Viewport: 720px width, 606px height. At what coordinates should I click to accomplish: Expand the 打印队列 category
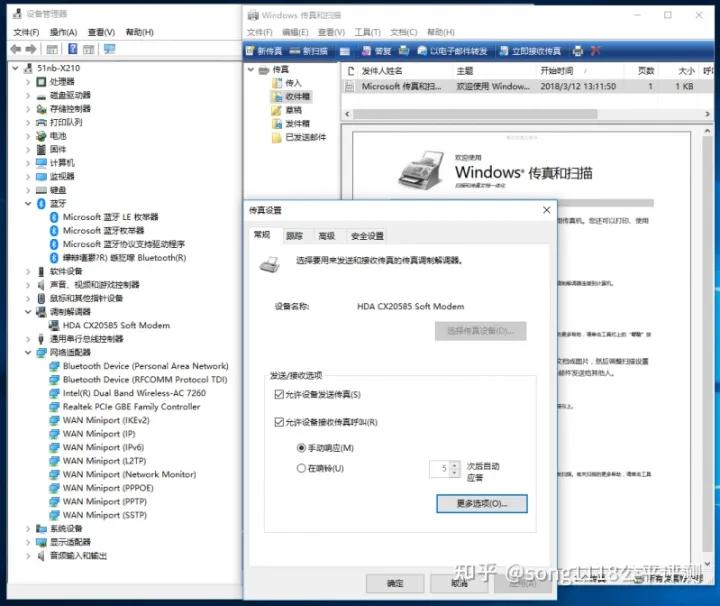click(28, 123)
